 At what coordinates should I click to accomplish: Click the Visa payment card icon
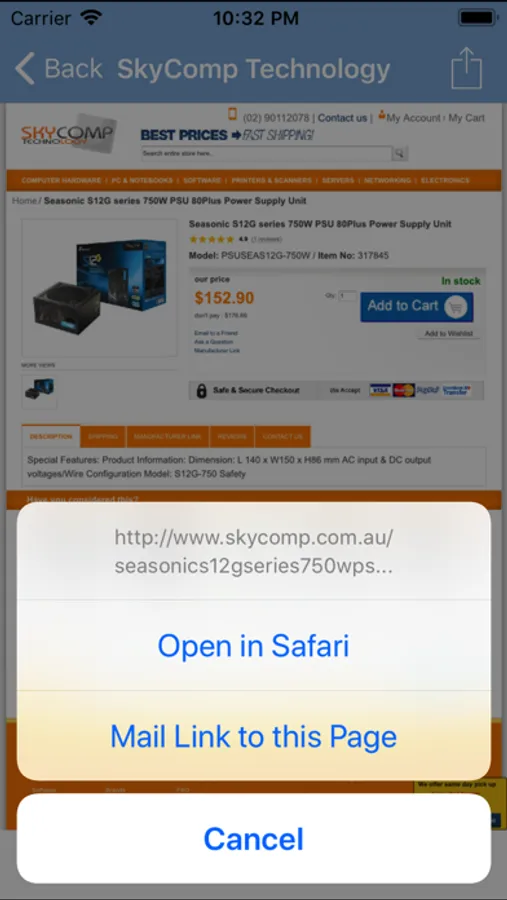coord(380,390)
